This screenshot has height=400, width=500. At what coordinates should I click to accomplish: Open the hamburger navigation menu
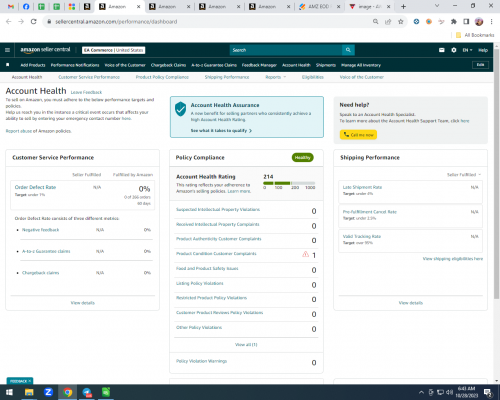click(x=7, y=50)
